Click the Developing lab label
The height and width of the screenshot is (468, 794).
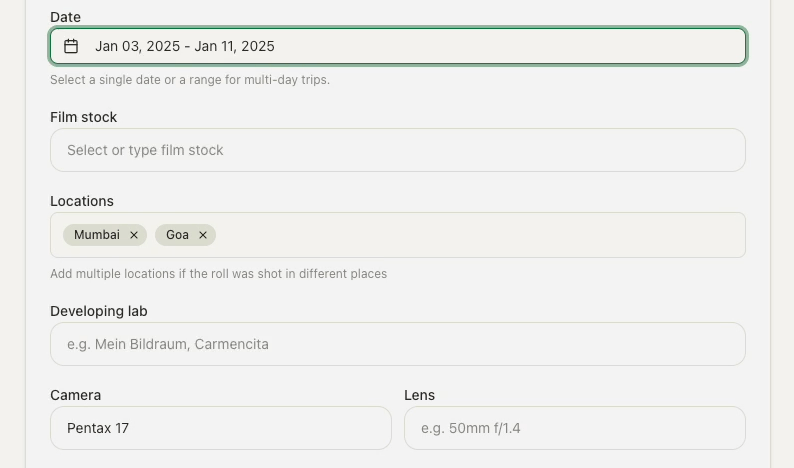(99, 311)
